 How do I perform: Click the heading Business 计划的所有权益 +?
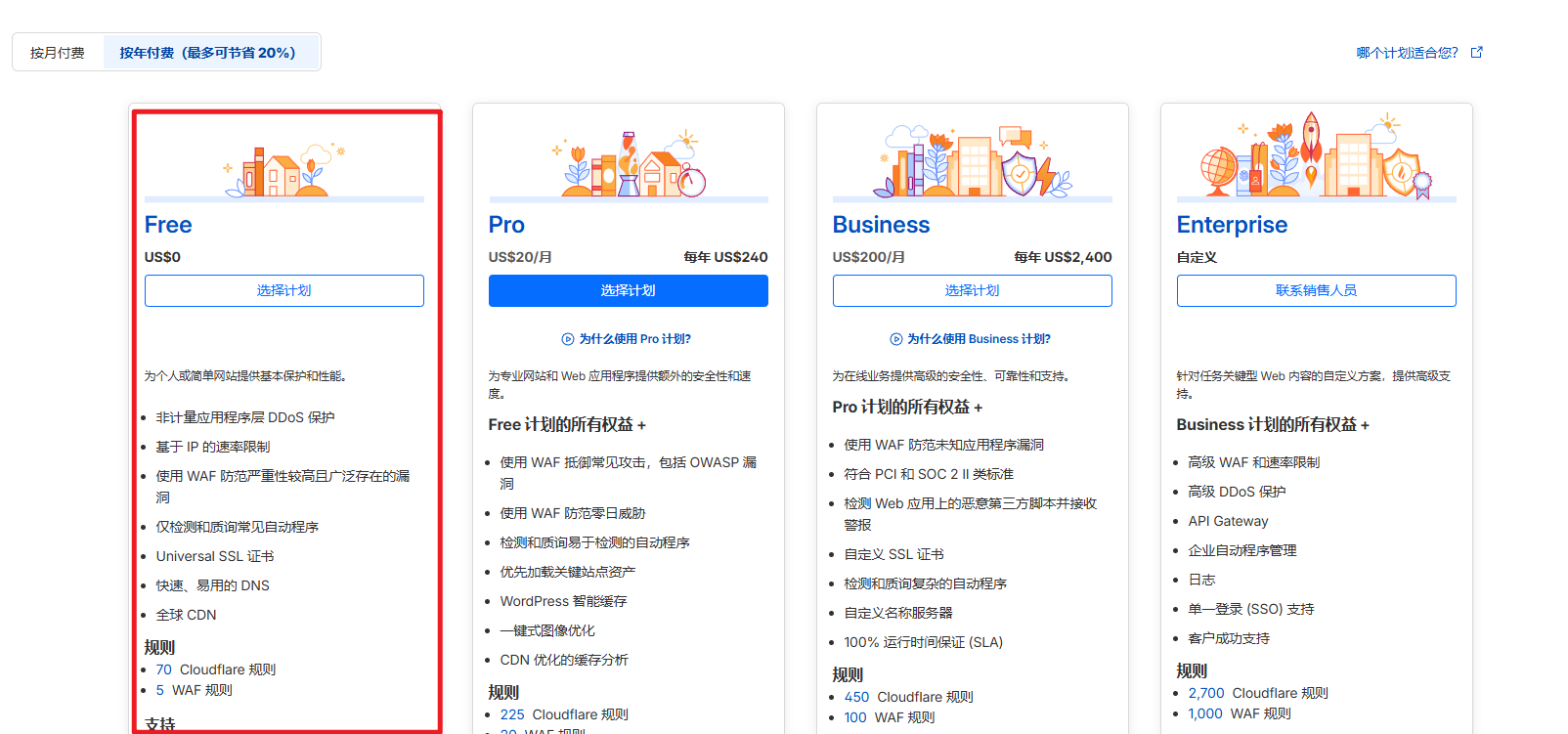(x=1273, y=425)
